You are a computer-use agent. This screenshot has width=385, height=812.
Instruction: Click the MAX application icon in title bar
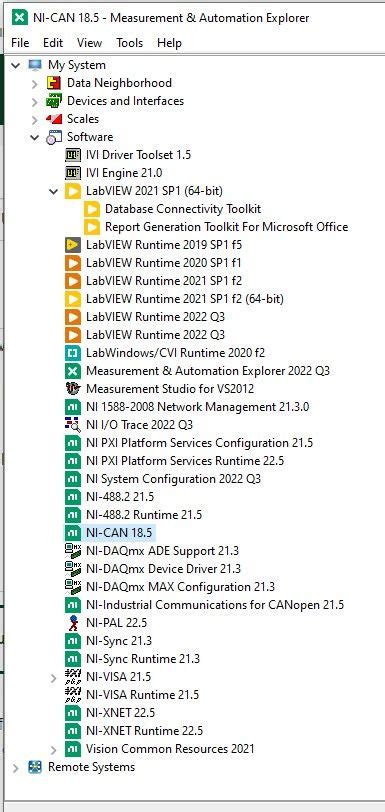20,18
